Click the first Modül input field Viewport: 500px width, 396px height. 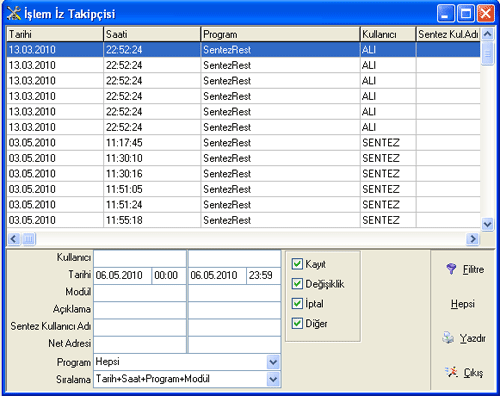click(140, 293)
